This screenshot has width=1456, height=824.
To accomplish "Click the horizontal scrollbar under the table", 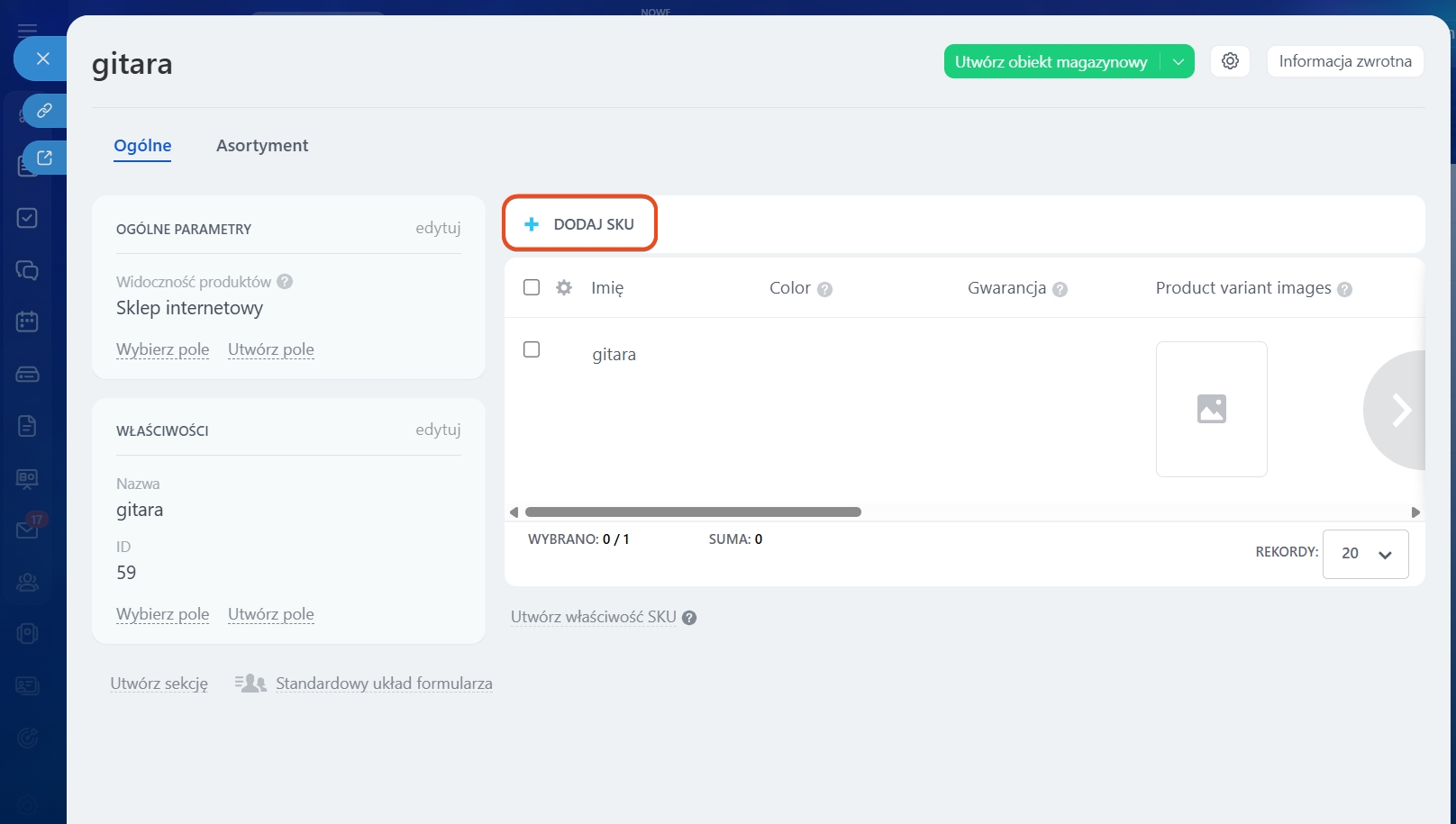I will [x=693, y=512].
